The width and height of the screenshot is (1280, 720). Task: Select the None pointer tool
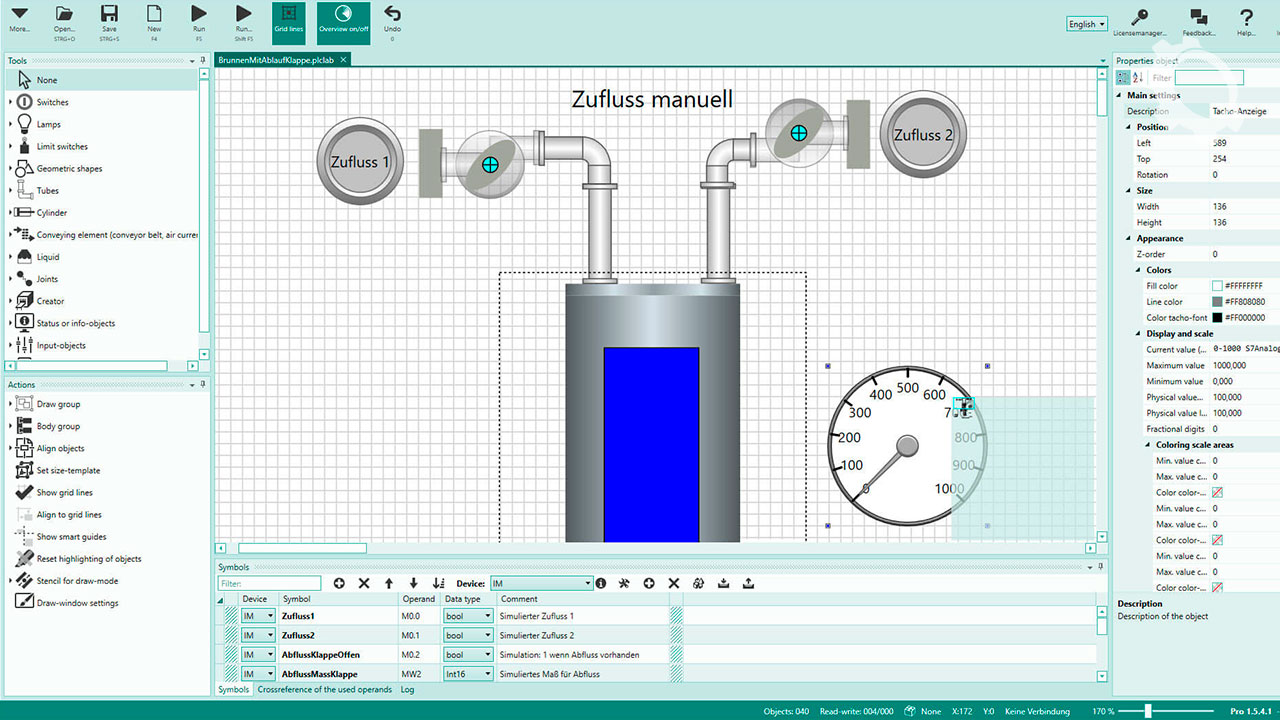point(103,80)
